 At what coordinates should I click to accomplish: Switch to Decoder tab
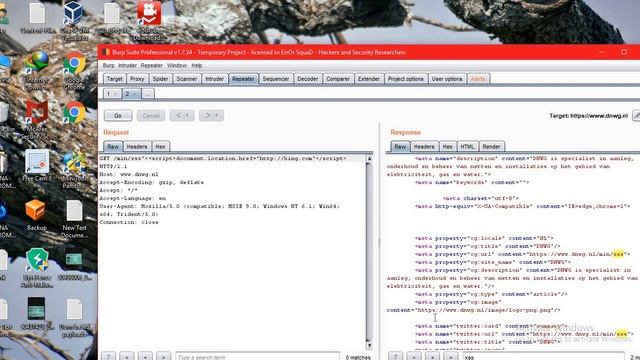[307, 79]
